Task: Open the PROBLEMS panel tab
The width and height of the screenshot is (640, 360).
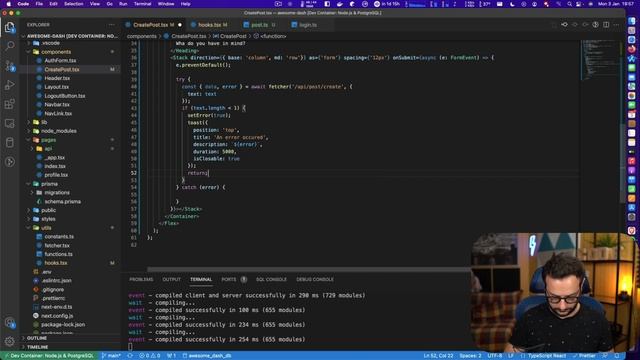Action: point(141,280)
